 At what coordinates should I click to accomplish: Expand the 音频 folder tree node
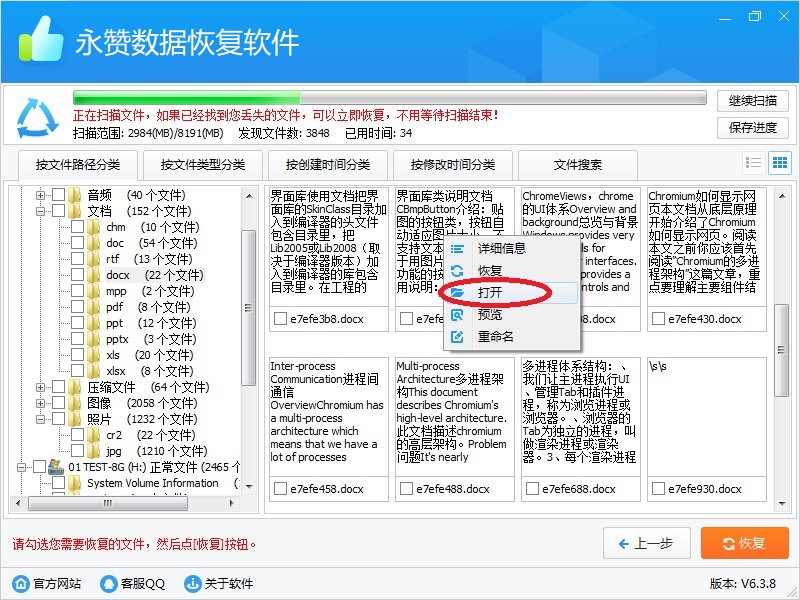click(x=42, y=195)
